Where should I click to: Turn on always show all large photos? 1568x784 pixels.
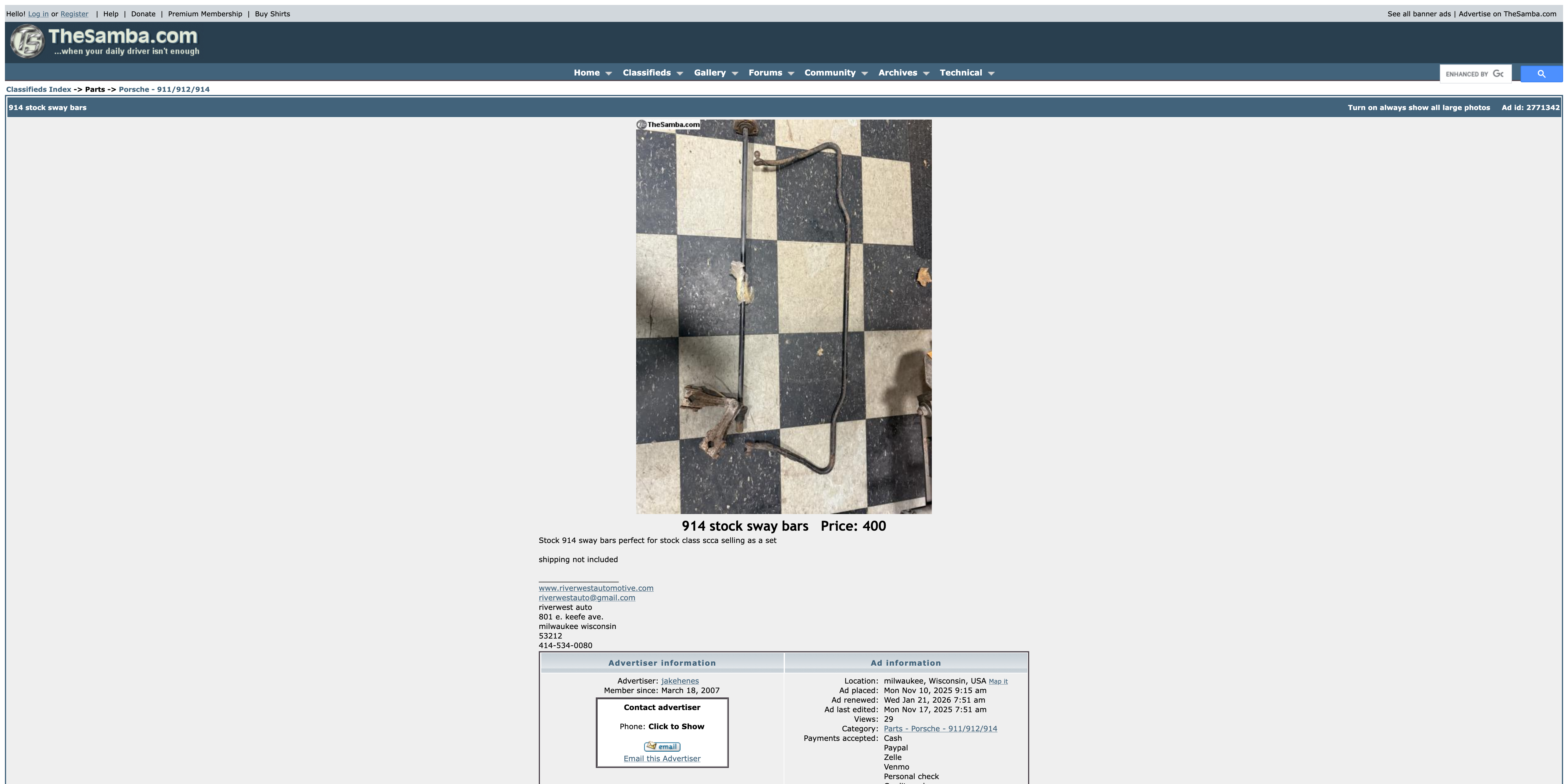1418,107
